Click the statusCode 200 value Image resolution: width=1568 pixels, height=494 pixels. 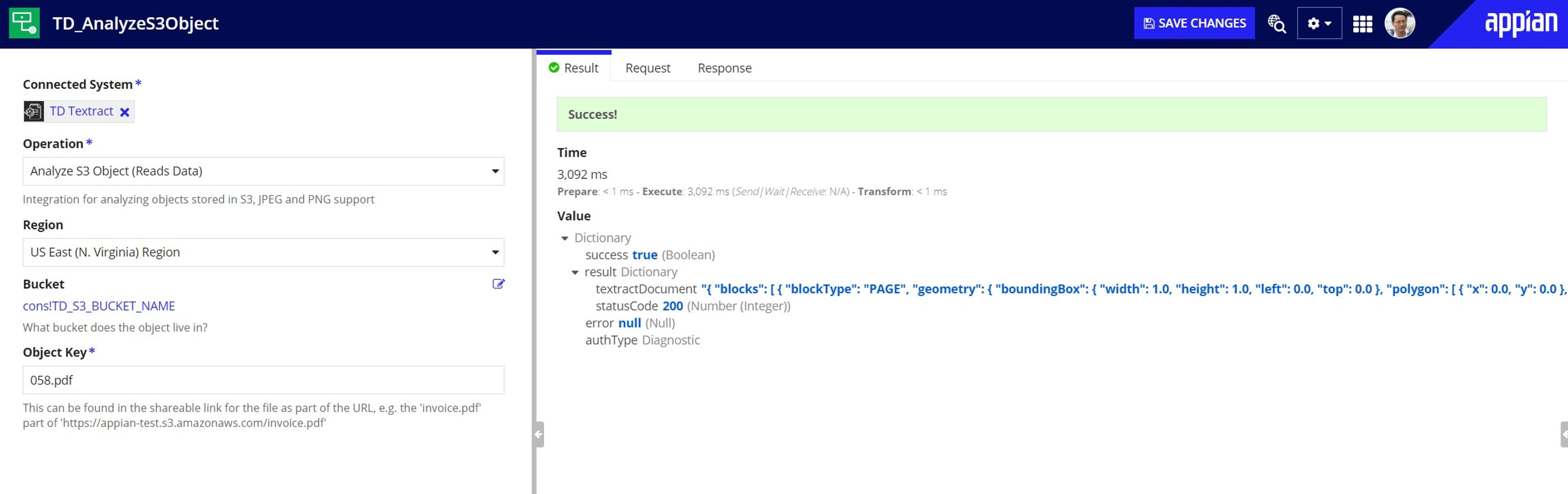pyautogui.click(x=673, y=306)
